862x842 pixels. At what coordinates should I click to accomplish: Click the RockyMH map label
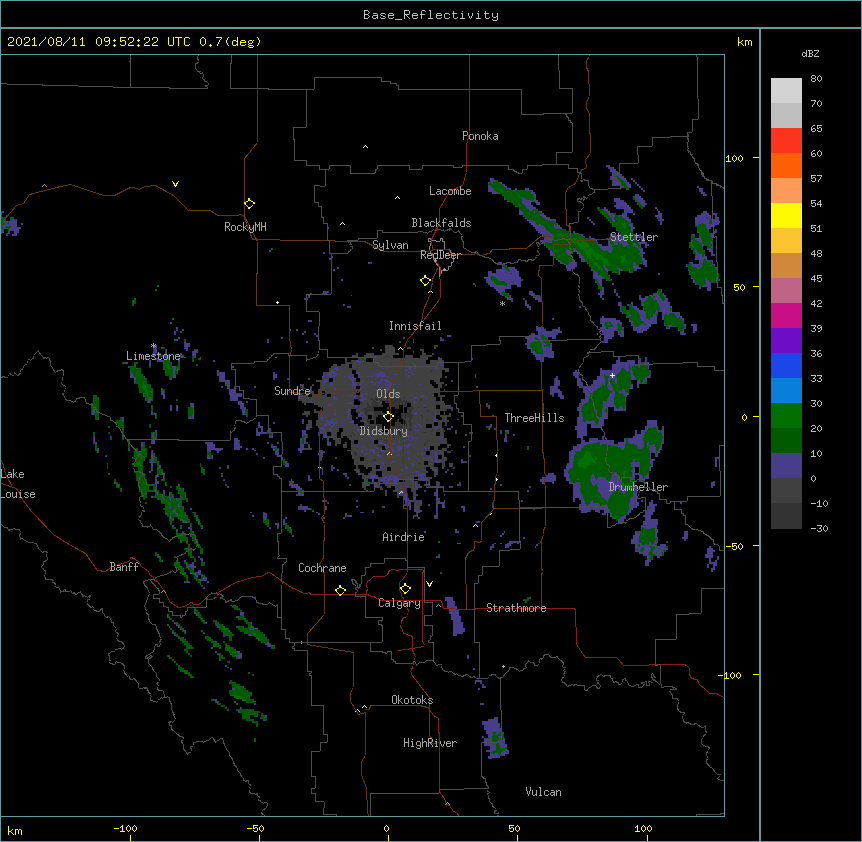point(245,227)
